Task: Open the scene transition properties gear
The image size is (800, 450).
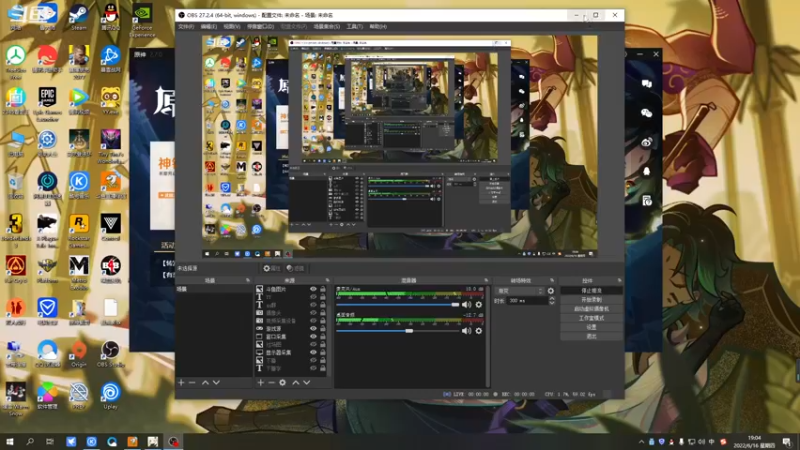Action: pyautogui.click(x=551, y=291)
